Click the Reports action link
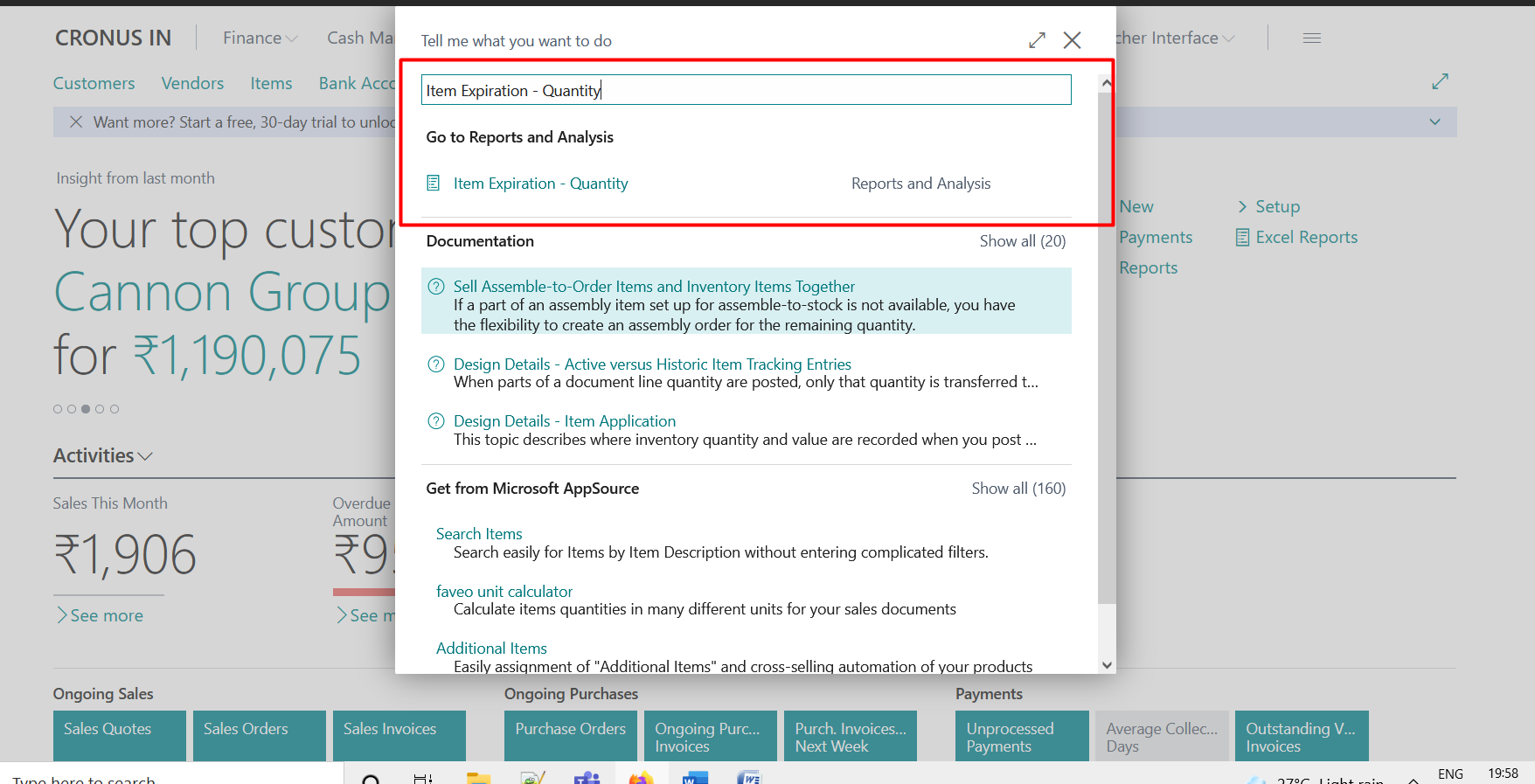The height and width of the screenshot is (784, 1535). 1148,268
